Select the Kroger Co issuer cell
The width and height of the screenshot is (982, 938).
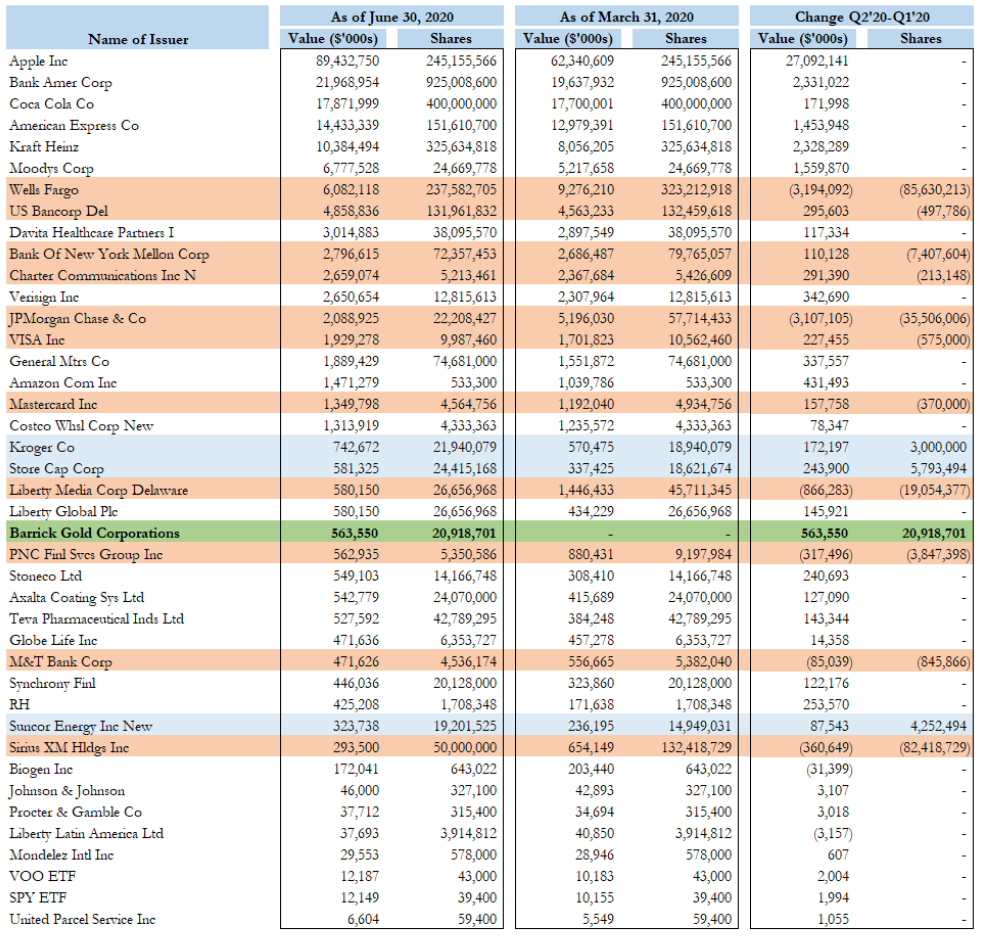click(x=41, y=447)
